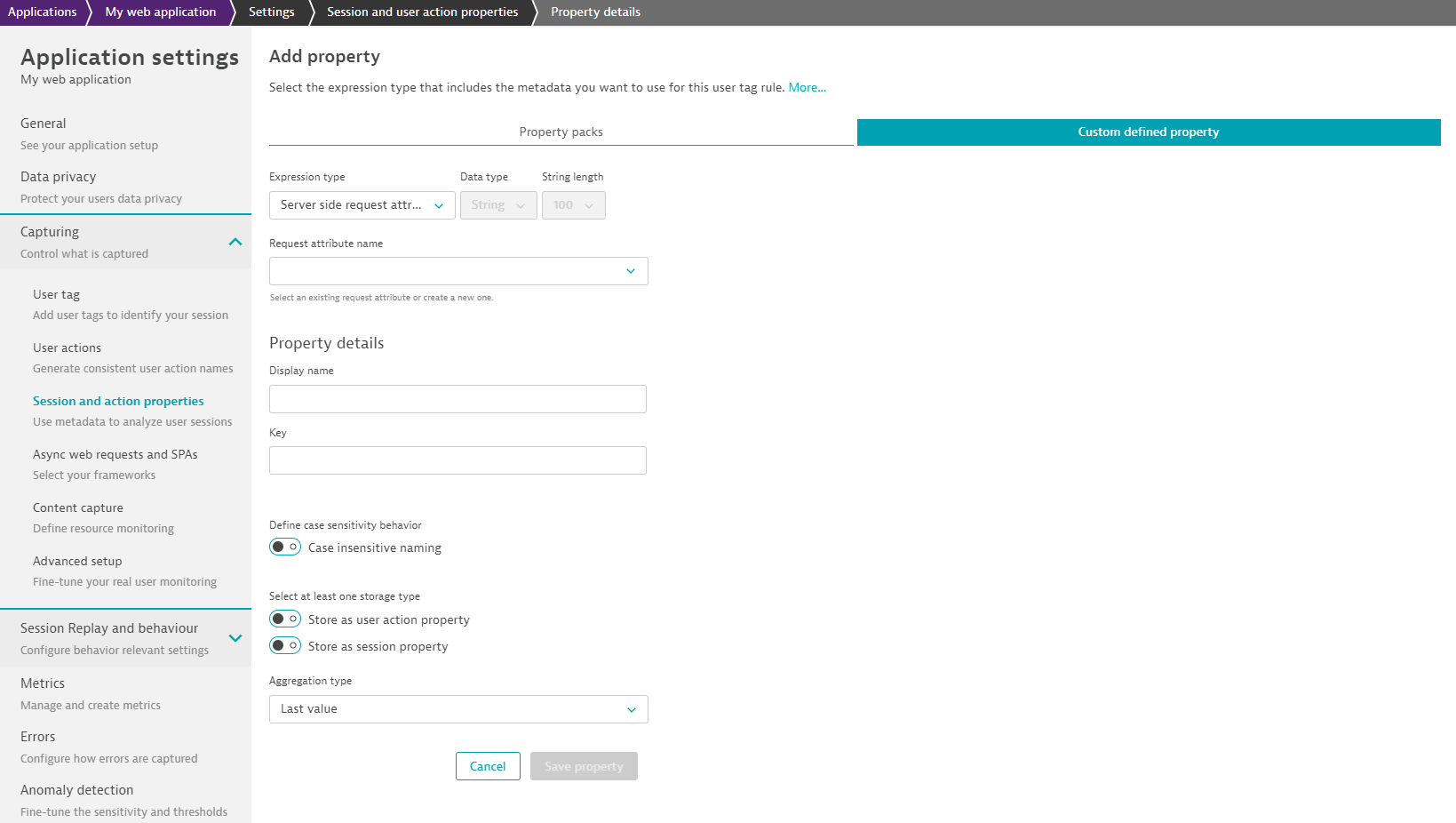Screen dimensions: 1456x823
Task: Click the Display name input field
Action: [x=457, y=399]
